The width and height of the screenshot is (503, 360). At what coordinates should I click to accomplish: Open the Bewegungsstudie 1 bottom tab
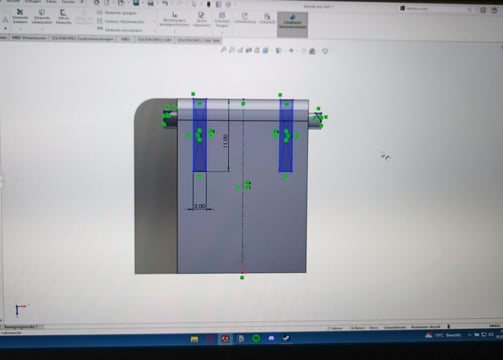[22, 327]
